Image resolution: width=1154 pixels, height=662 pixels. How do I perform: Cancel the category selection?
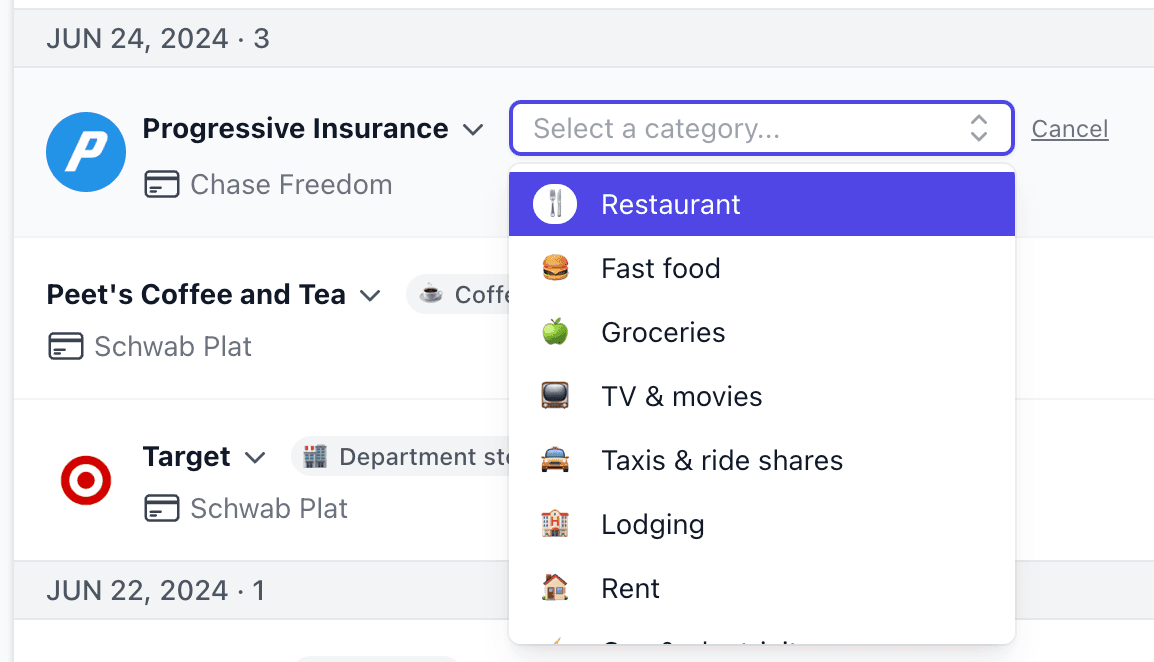click(x=1069, y=129)
